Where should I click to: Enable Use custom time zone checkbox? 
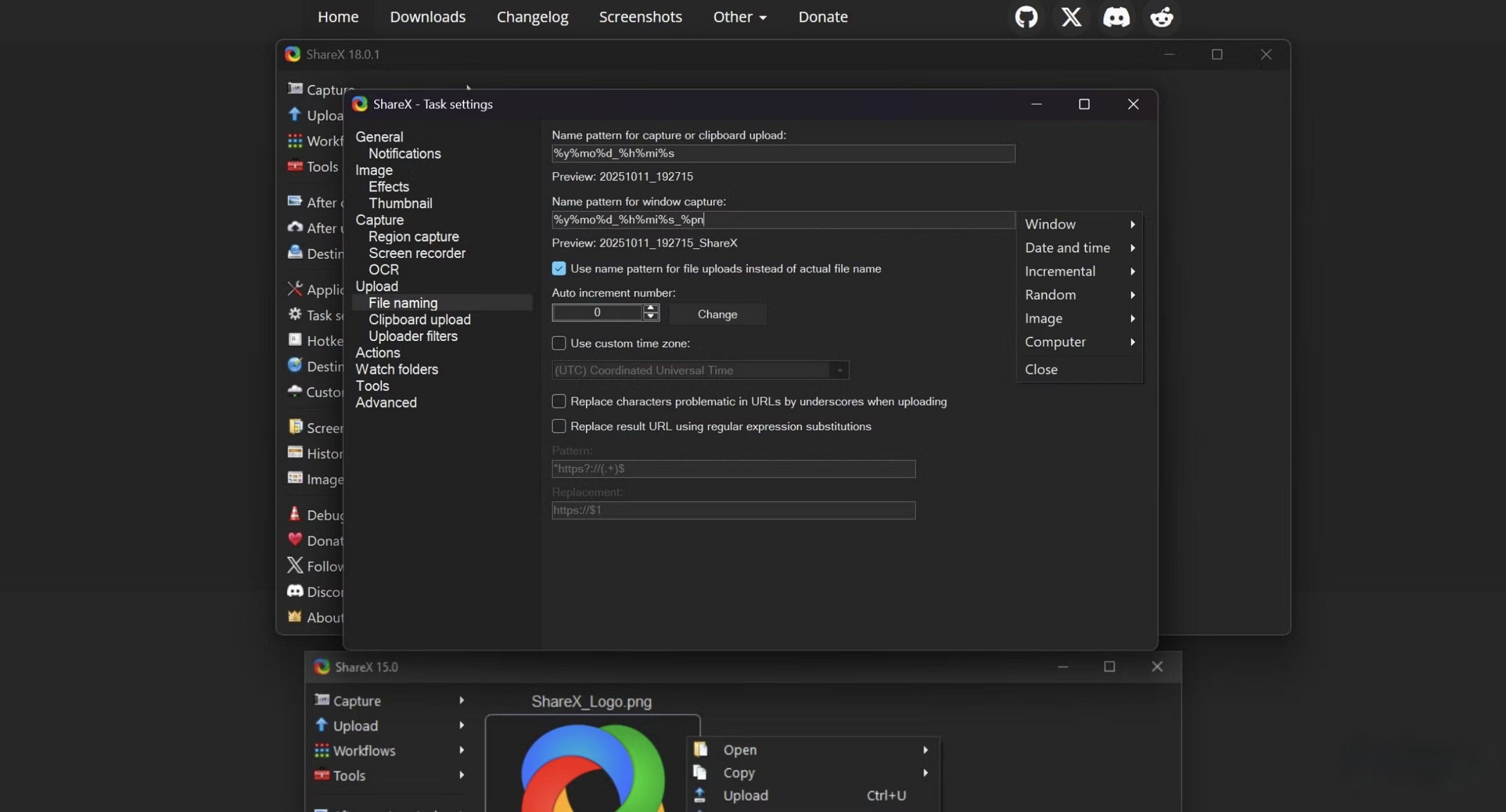(558, 343)
